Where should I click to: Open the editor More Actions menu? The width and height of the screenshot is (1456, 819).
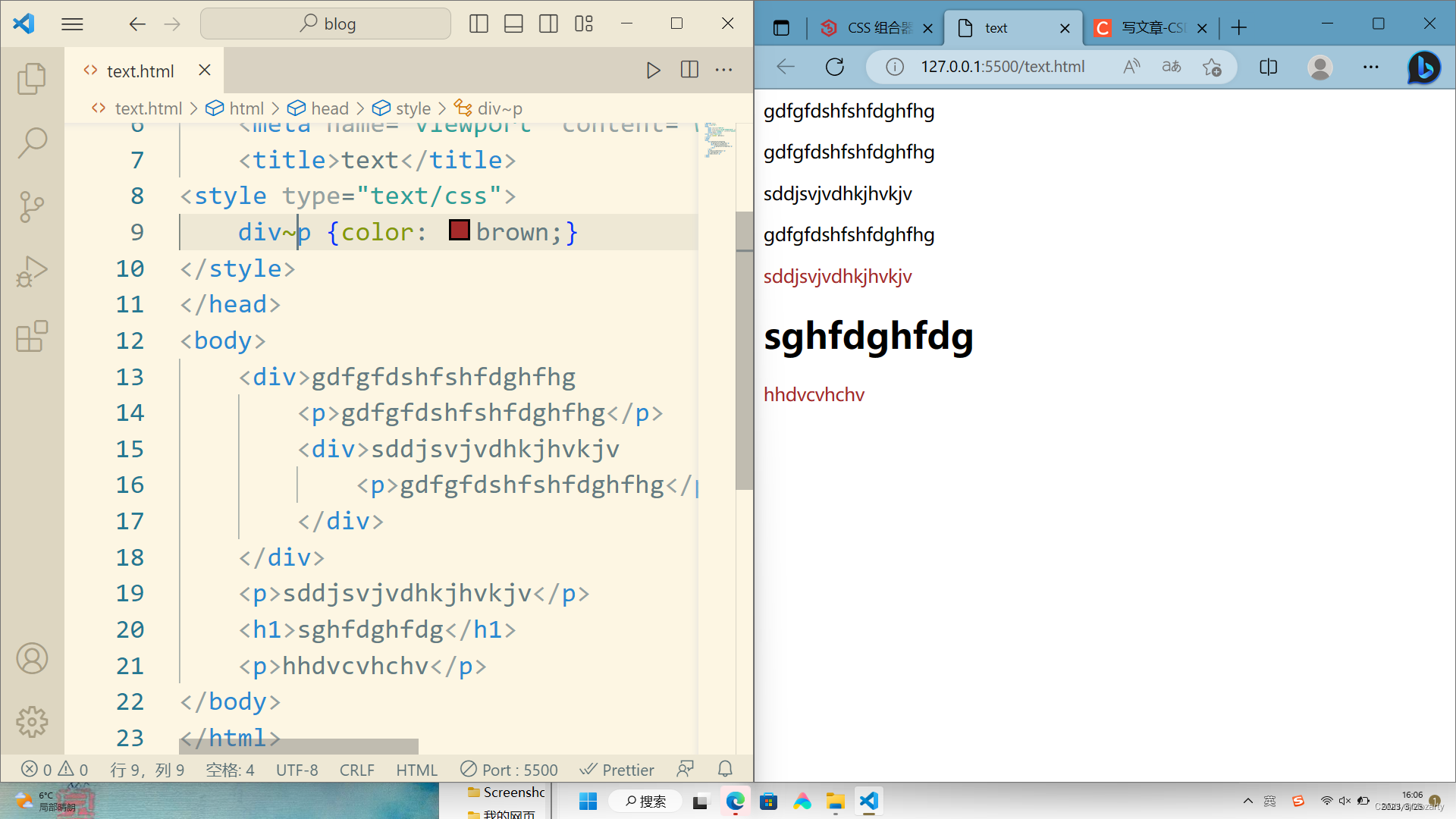click(724, 70)
